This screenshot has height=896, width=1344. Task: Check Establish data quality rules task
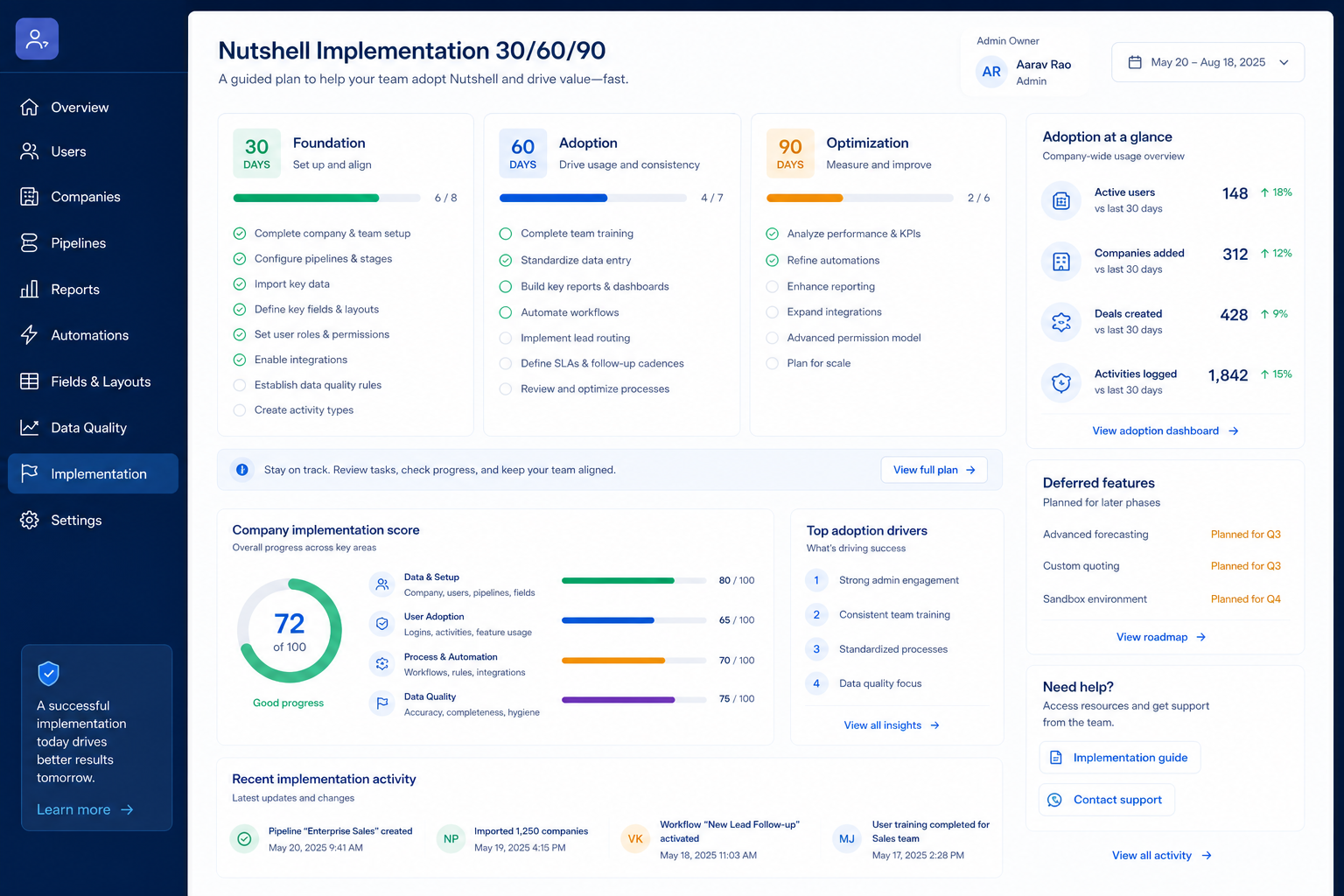(x=240, y=385)
